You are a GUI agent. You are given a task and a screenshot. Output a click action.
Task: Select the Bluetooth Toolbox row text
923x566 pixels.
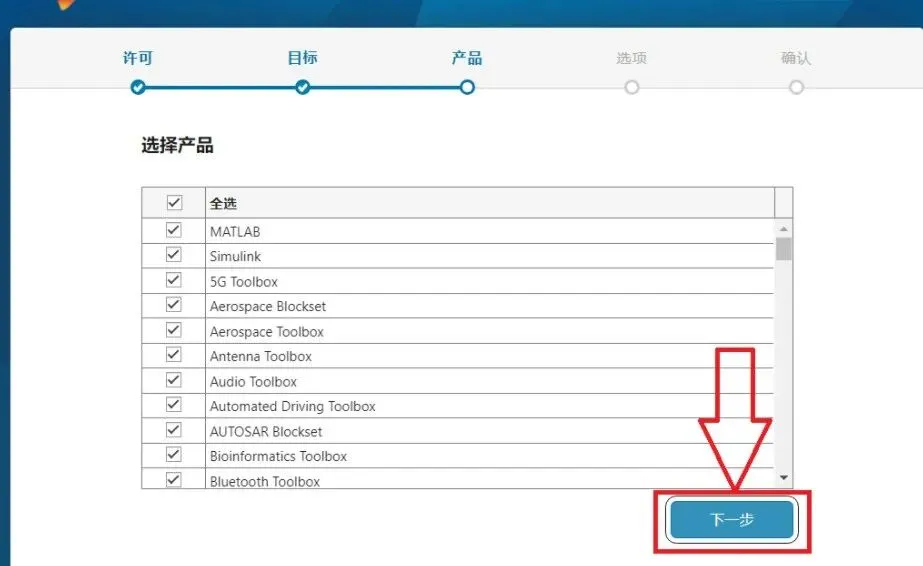tap(265, 481)
